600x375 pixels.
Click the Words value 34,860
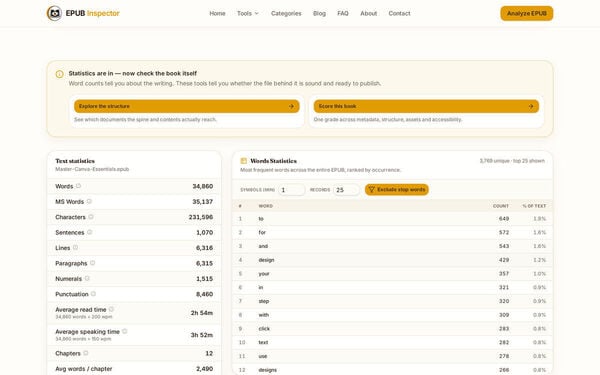tap(202, 186)
